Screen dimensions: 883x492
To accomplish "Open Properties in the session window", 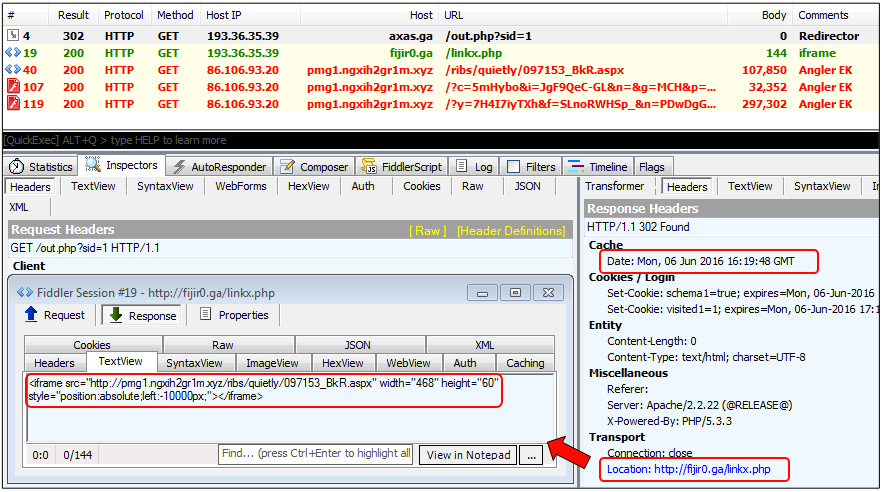I will click(x=234, y=315).
